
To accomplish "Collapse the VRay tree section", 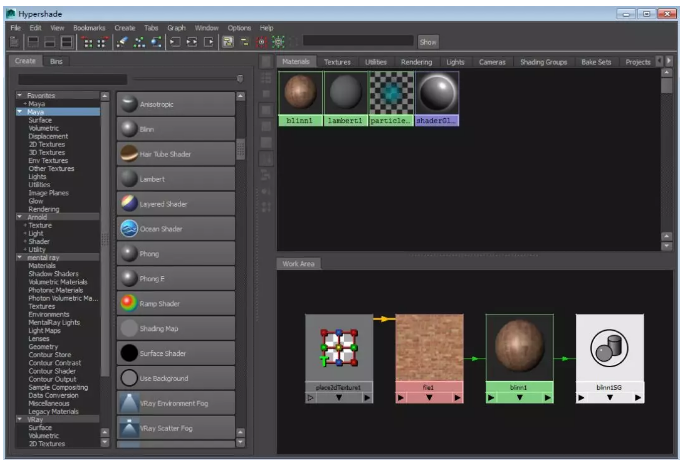I will tap(20, 419).
